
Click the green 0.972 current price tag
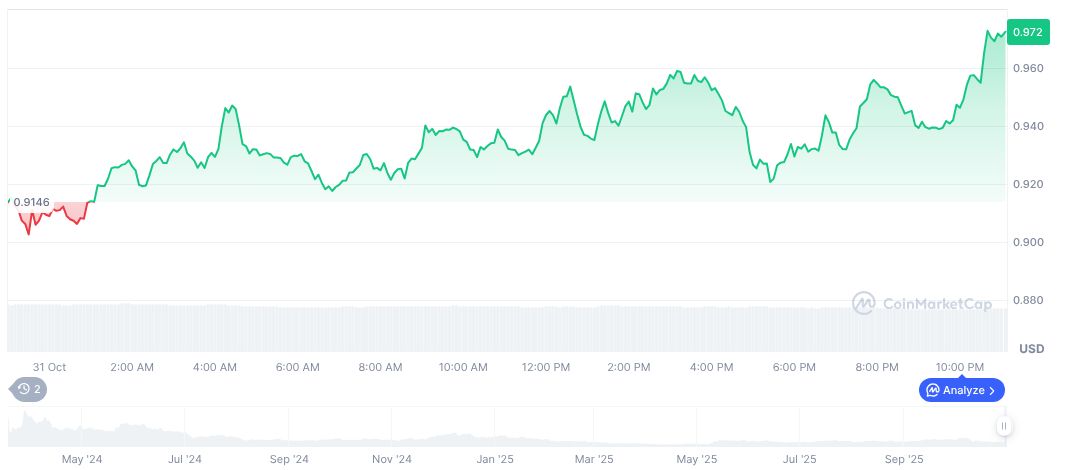1027,33
